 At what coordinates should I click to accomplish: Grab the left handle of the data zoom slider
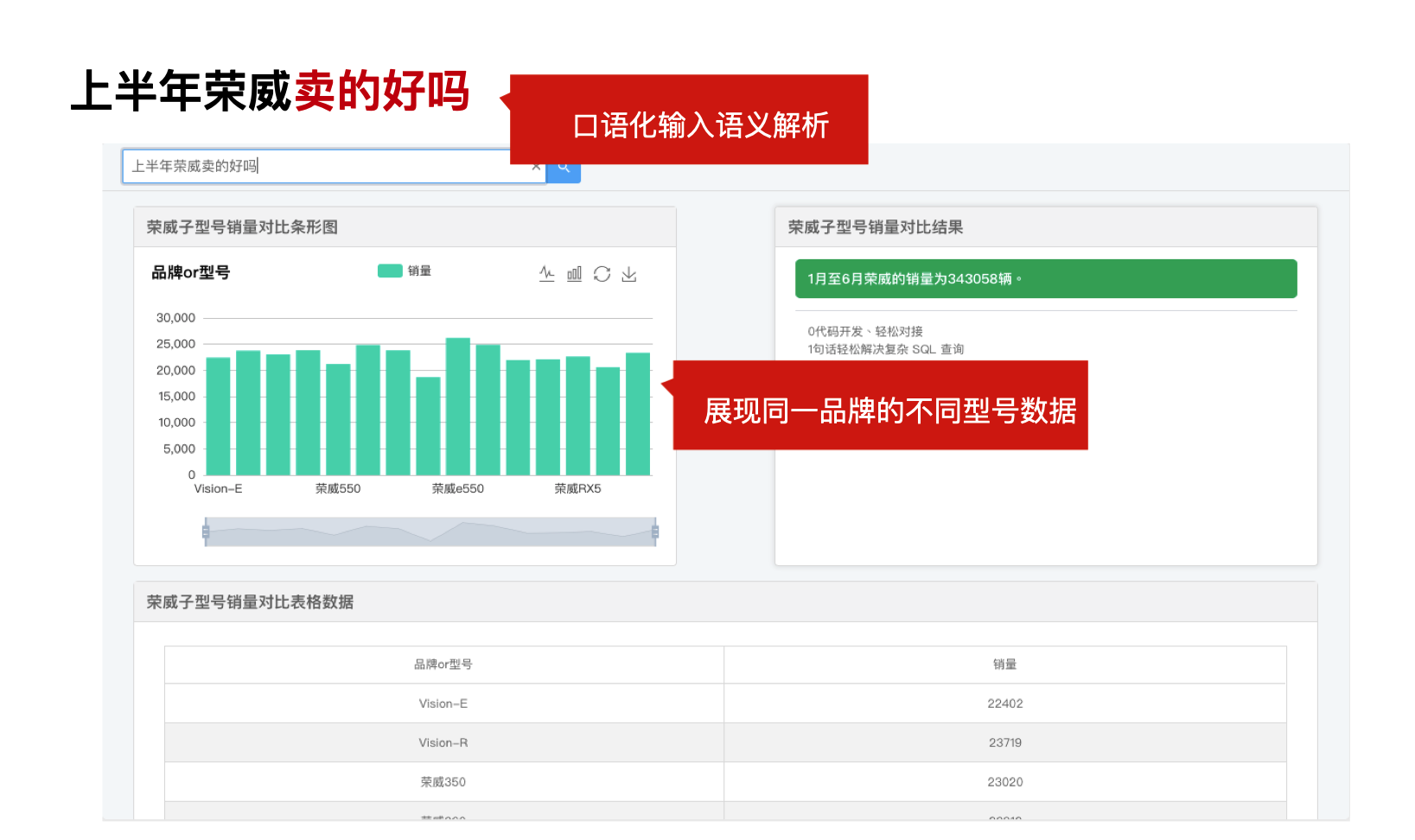point(206,531)
